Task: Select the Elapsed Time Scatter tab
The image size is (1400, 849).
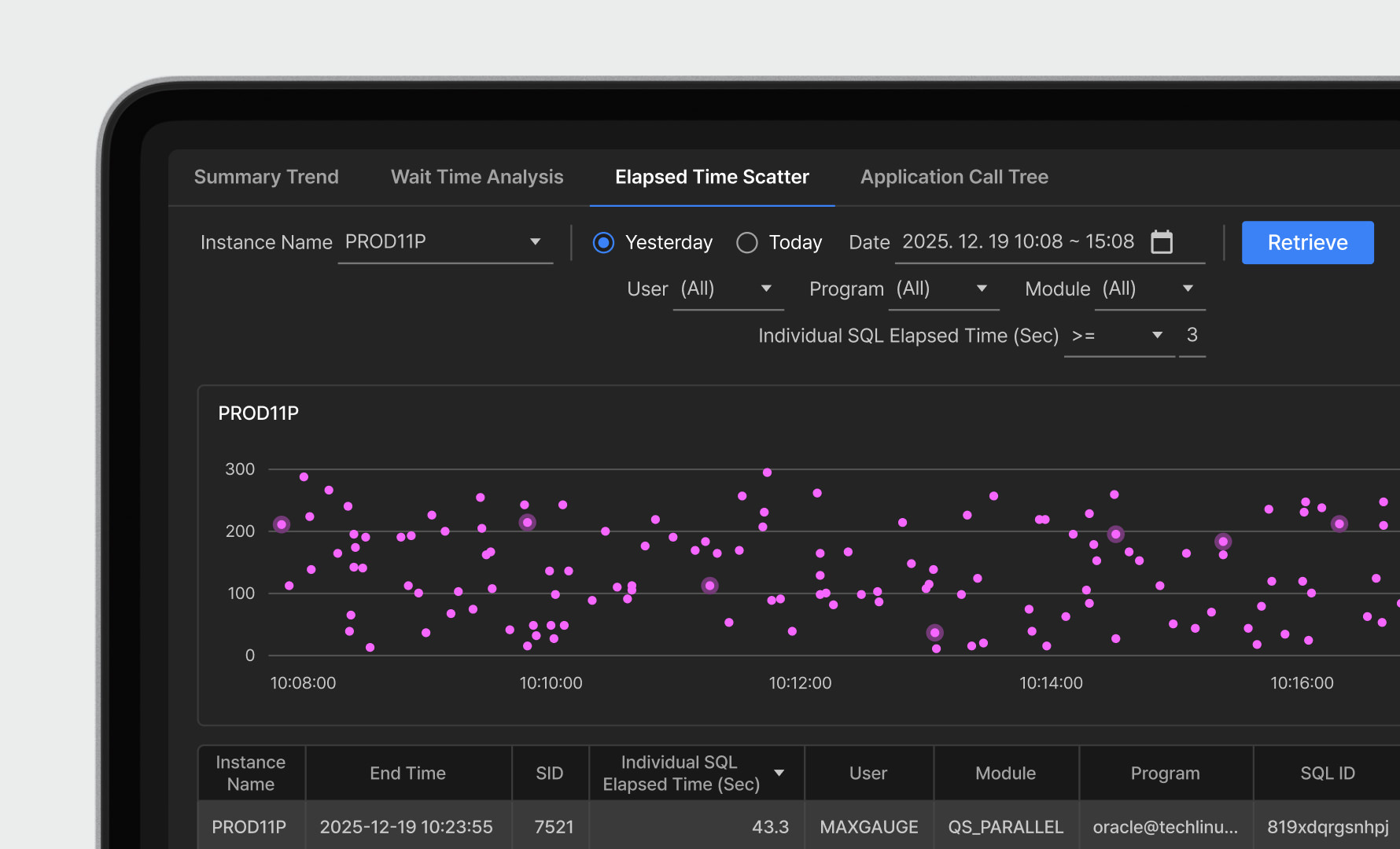Action: coord(712,177)
